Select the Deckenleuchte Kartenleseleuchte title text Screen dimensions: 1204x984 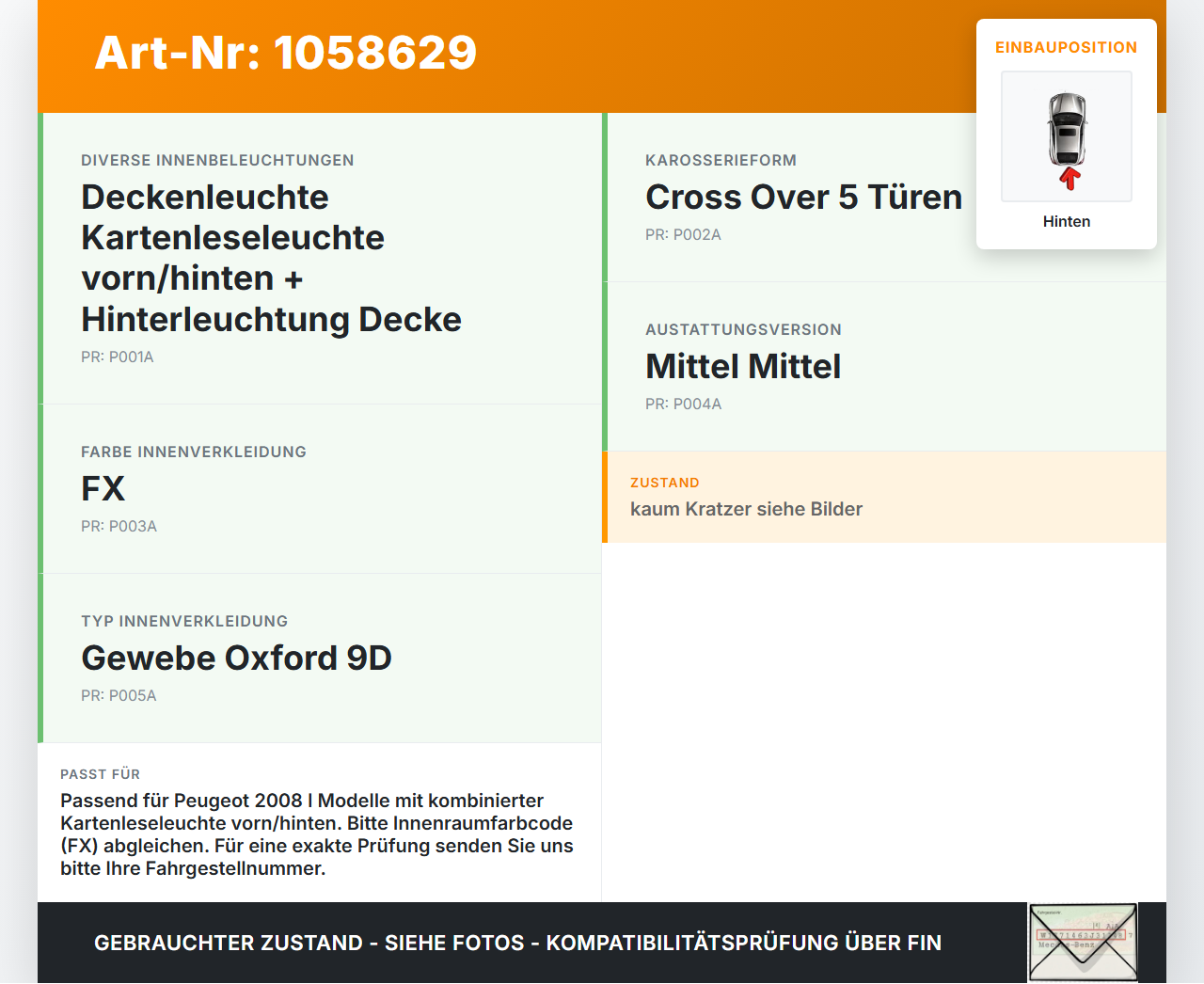(x=272, y=258)
